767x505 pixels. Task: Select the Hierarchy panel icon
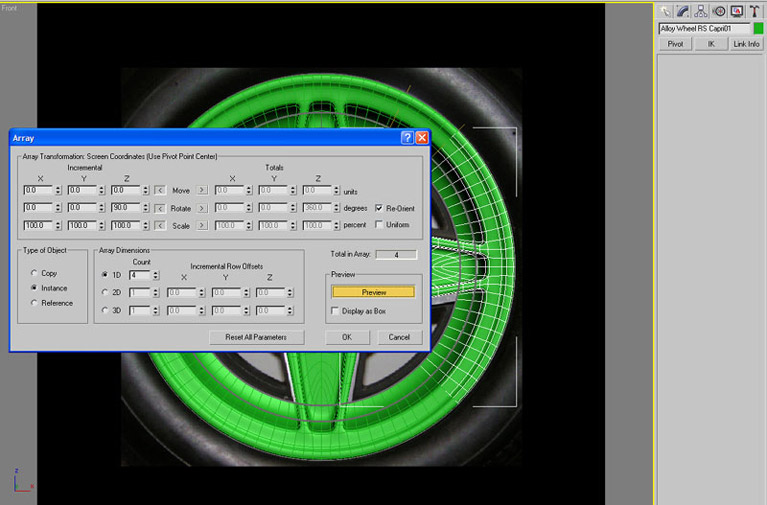coord(701,11)
